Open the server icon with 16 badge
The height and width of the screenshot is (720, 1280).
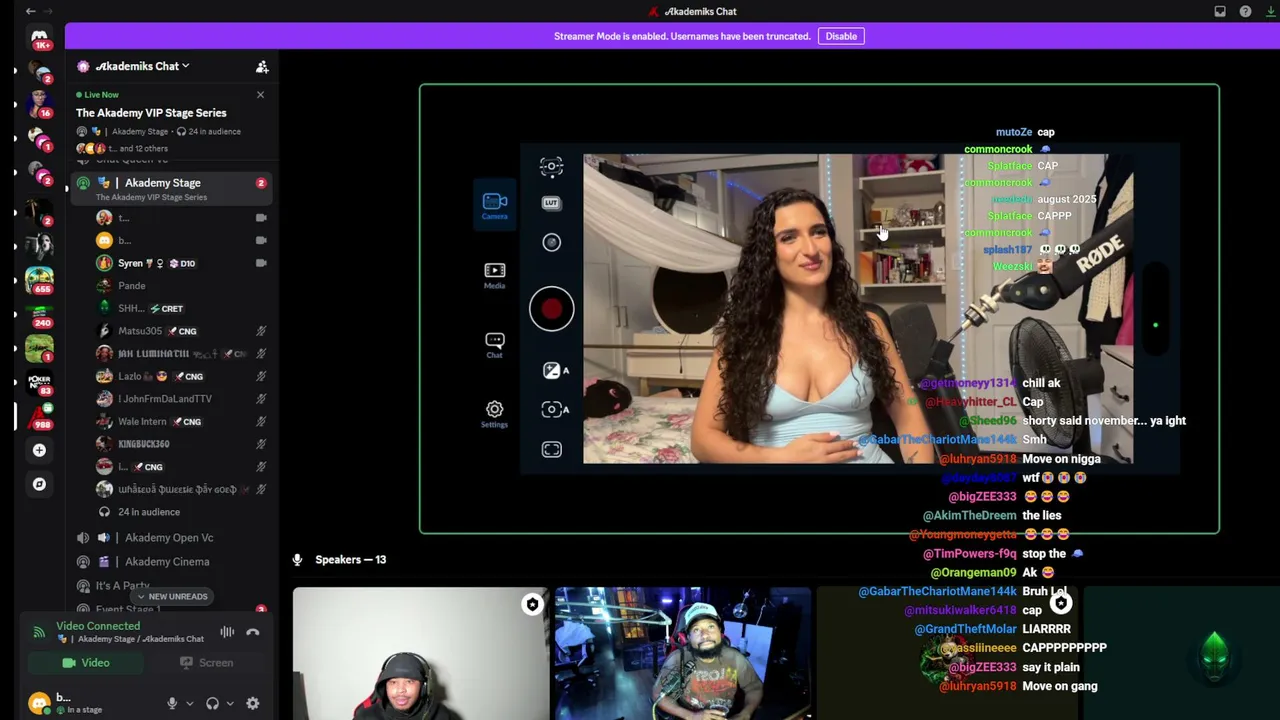click(39, 103)
